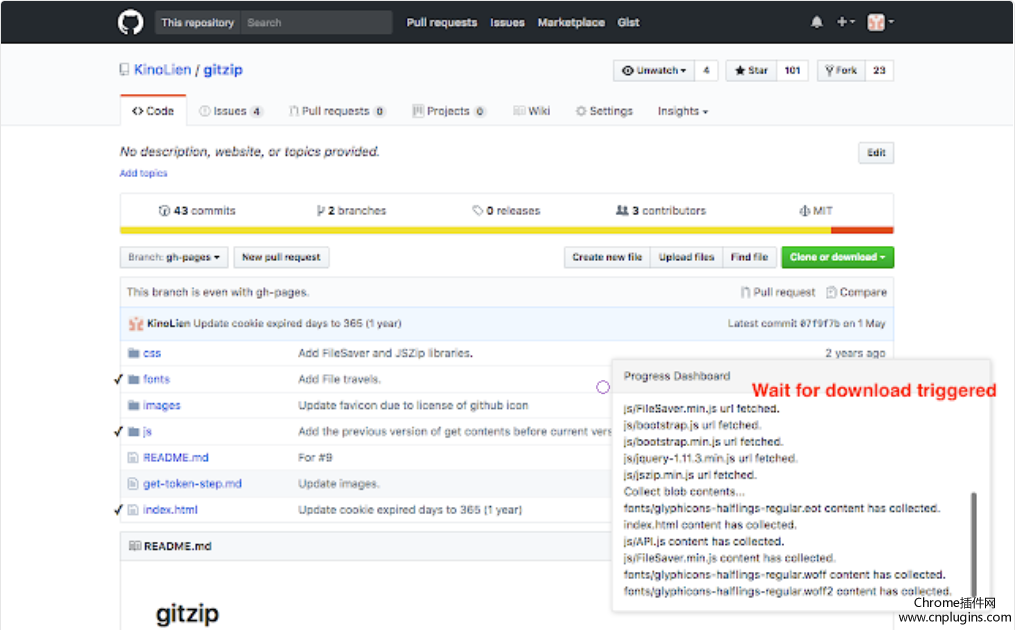
Task: Switch to the Wiki tab
Action: click(531, 111)
